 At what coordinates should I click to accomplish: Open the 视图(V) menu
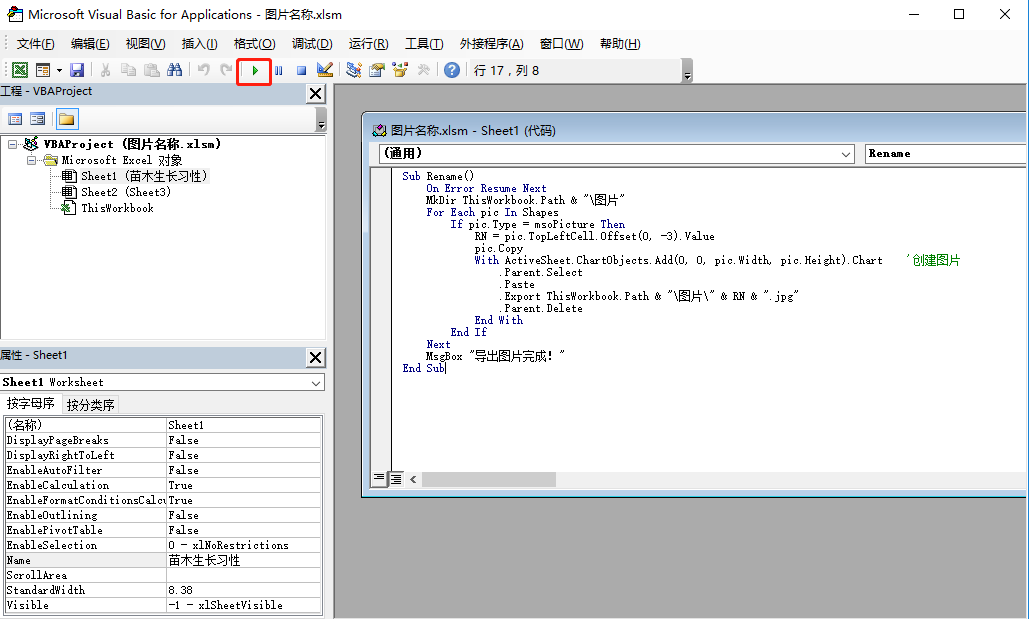(x=145, y=44)
